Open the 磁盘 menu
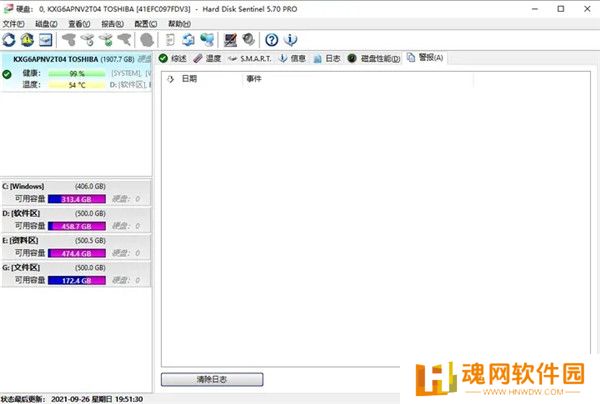Image resolution: width=600 pixels, height=404 pixels. pyautogui.click(x=47, y=23)
